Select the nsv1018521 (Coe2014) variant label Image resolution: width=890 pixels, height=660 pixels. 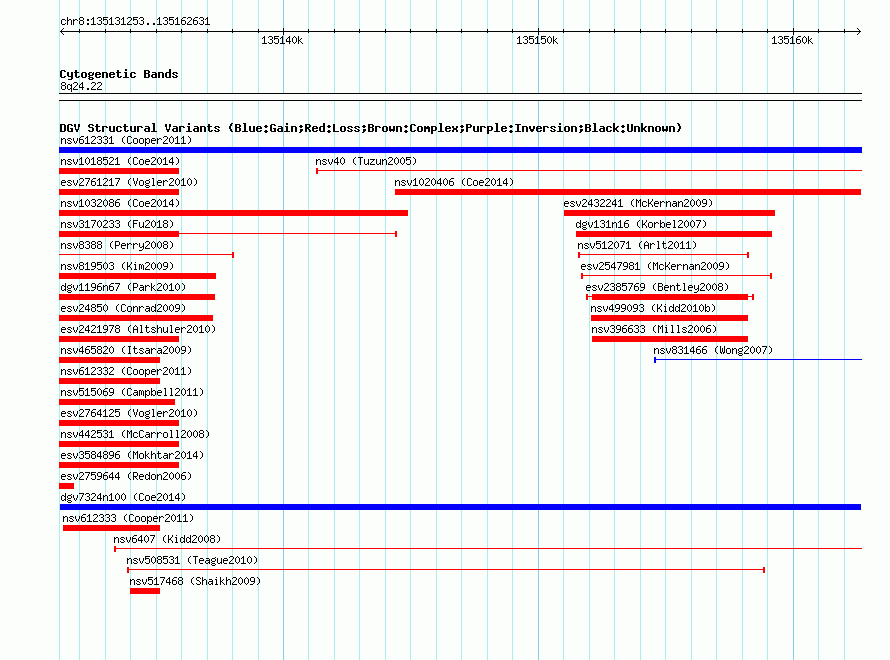tap(120, 161)
